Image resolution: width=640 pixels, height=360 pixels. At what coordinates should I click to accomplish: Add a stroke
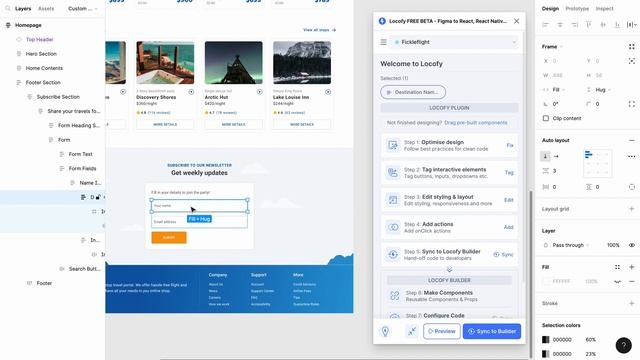631,303
